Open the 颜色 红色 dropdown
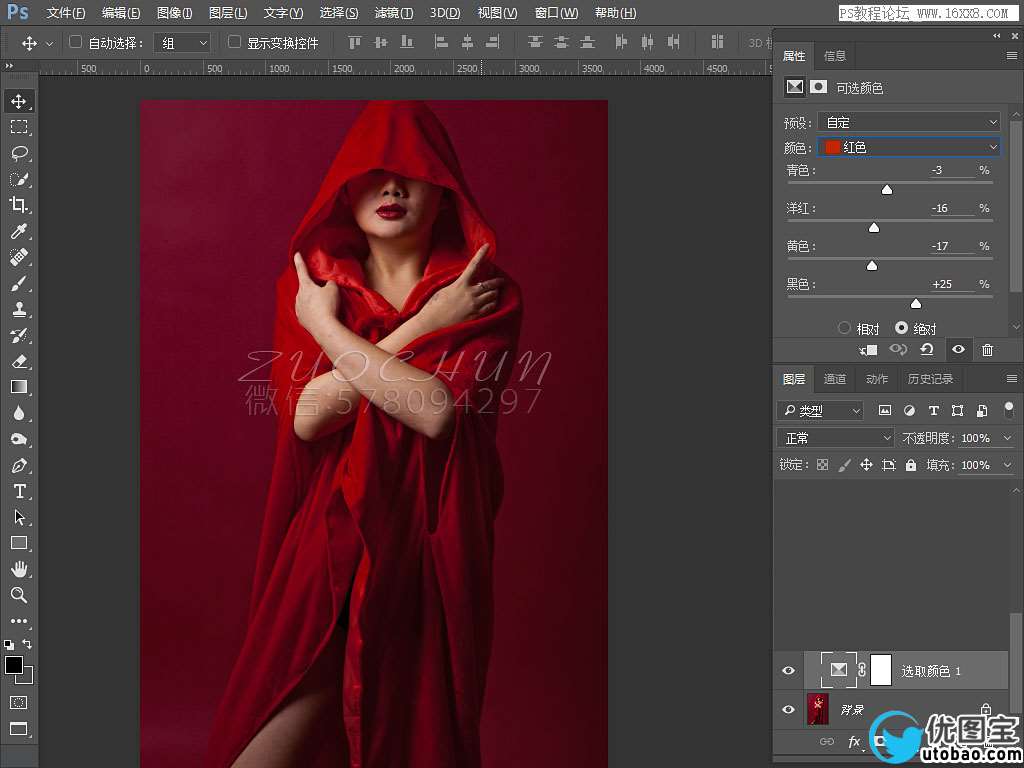1024x768 pixels. click(x=909, y=148)
